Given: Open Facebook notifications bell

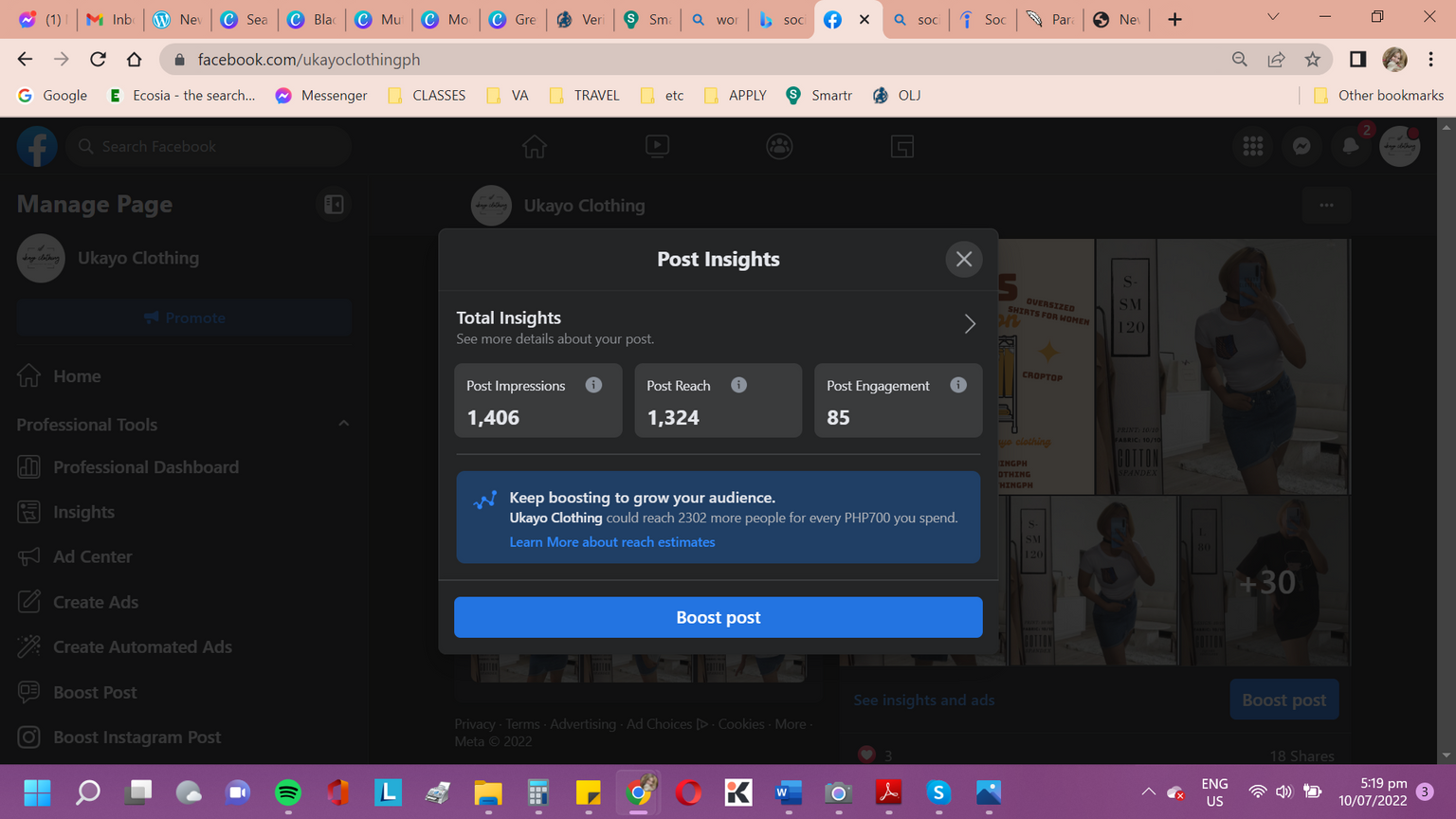Looking at the screenshot, I should [1351, 146].
